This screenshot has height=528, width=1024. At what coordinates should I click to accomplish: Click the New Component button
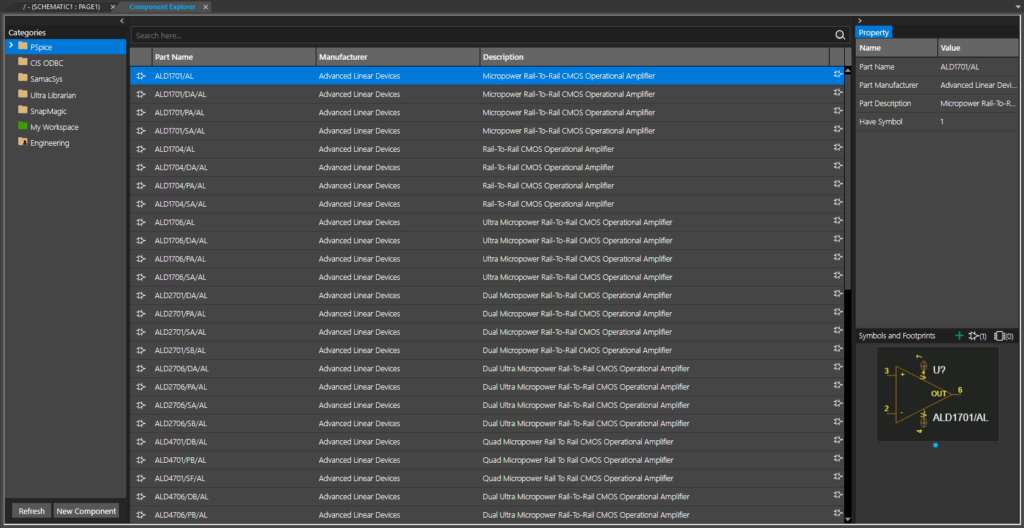point(86,511)
